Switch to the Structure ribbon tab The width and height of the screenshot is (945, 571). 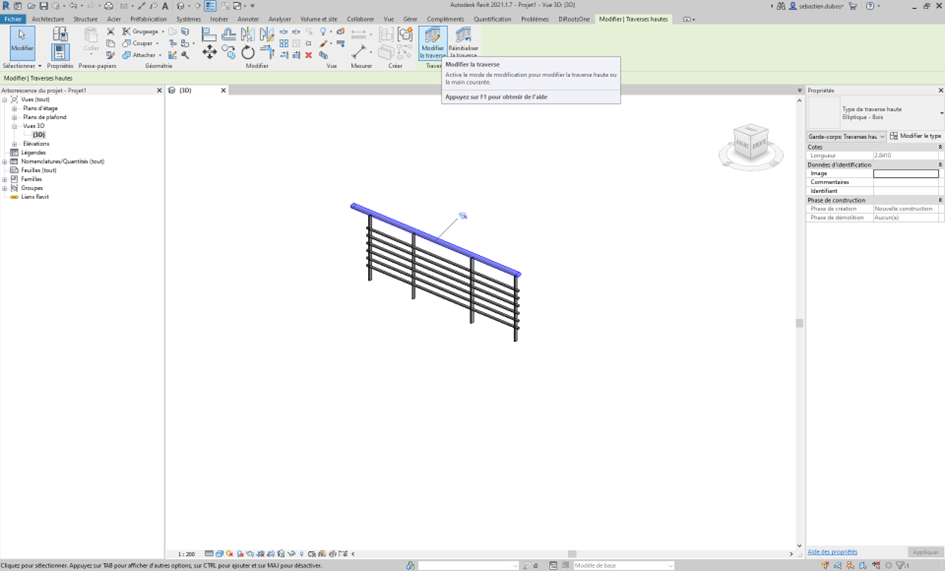click(86, 19)
